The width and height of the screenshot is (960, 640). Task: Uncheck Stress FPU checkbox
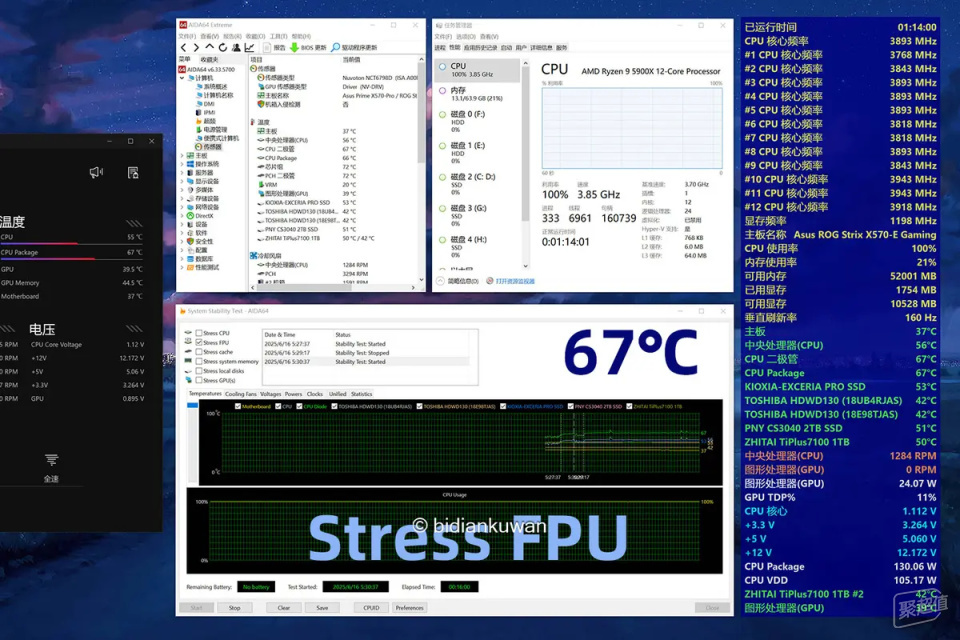click(x=199, y=343)
